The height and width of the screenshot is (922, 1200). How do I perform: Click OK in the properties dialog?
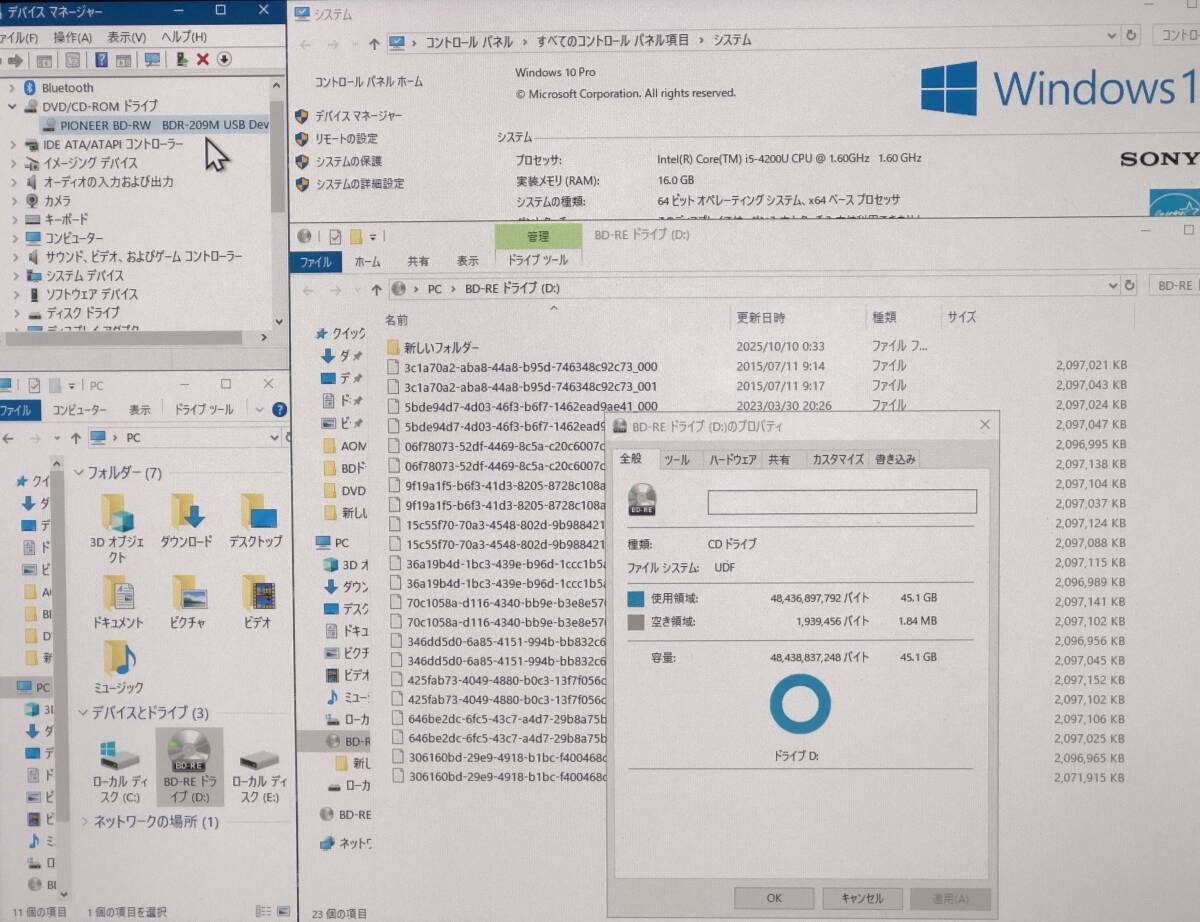point(774,898)
